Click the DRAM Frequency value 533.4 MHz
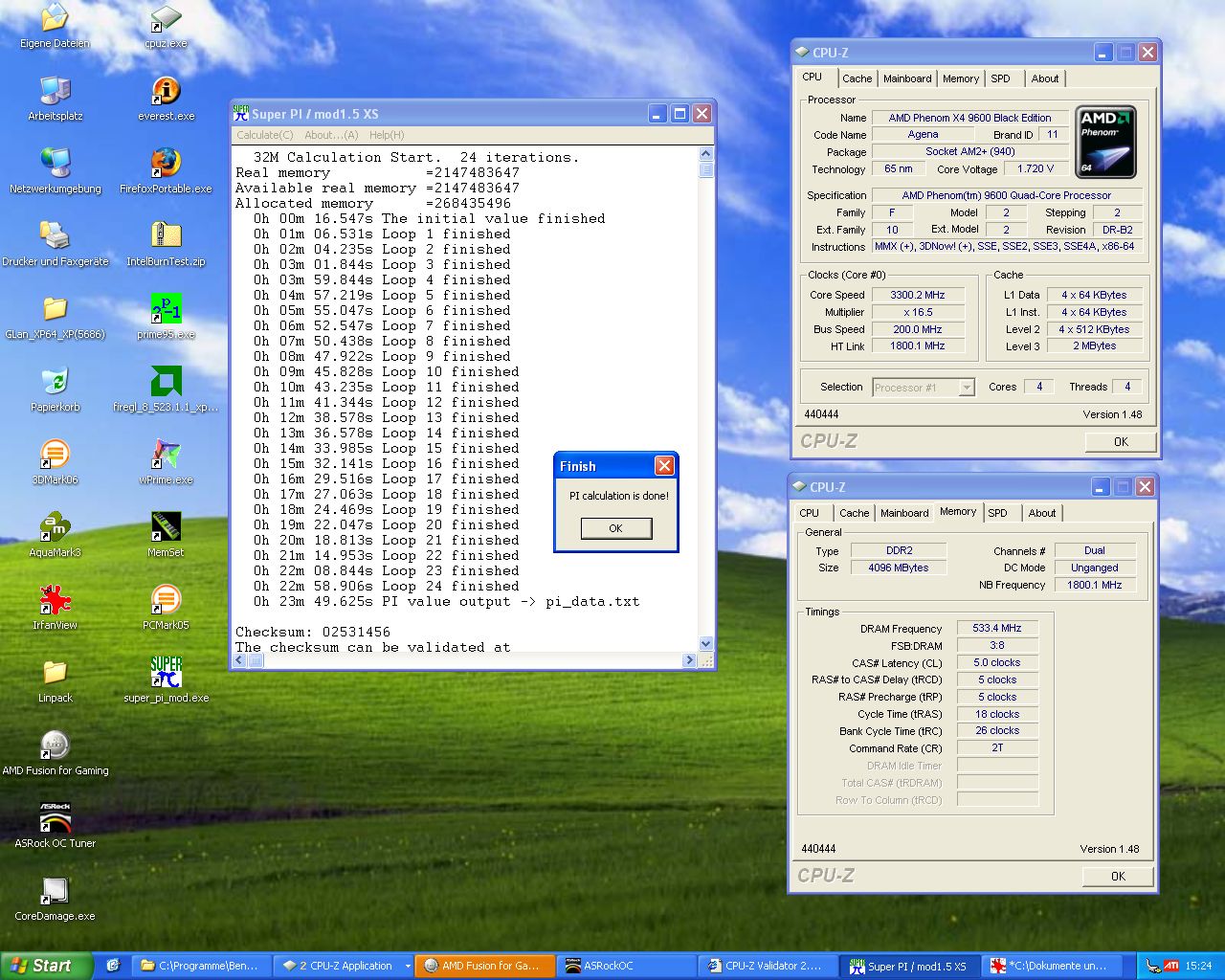 pos(997,629)
